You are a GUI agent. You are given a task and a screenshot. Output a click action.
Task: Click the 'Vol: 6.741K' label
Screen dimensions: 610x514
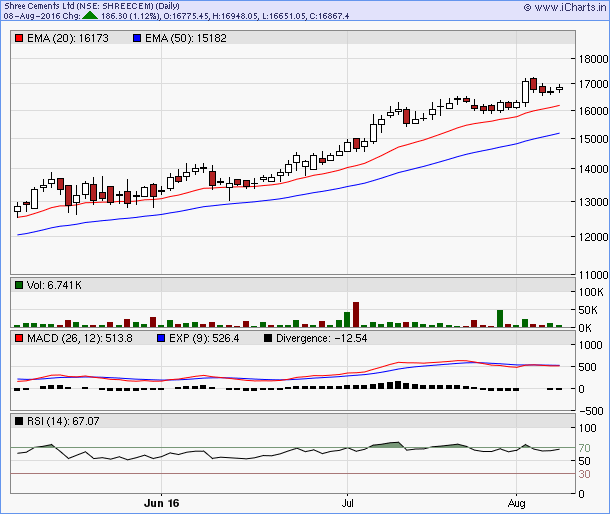pyautogui.click(x=54, y=285)
